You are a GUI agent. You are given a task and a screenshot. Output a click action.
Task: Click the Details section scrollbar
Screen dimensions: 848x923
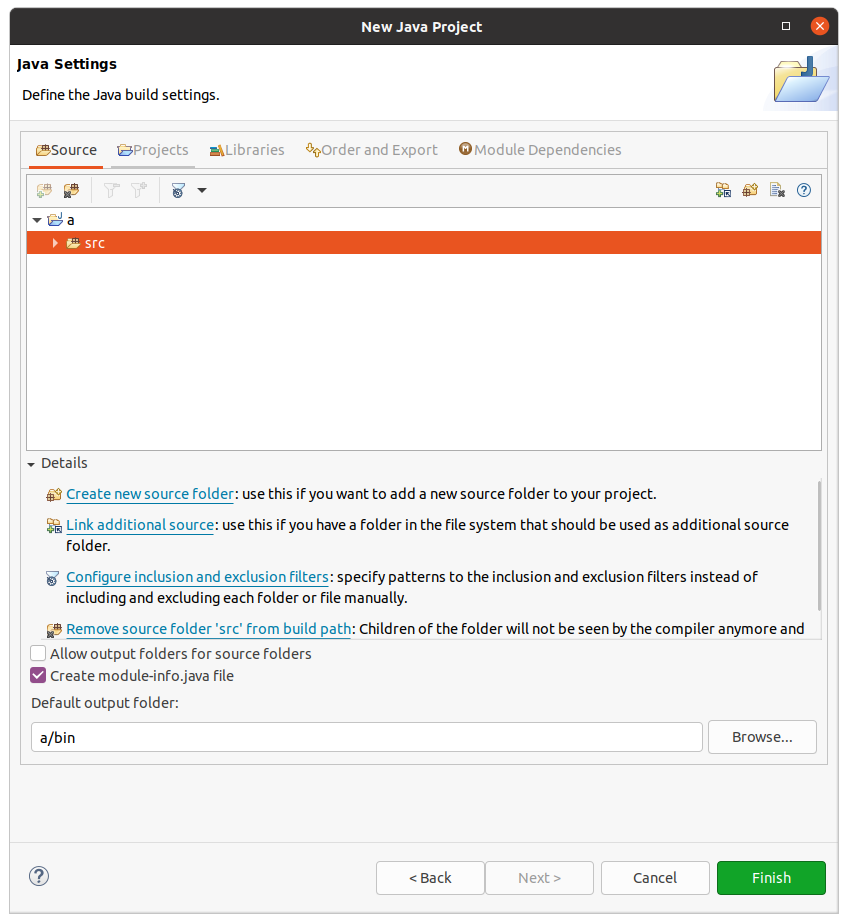(819, 545)
